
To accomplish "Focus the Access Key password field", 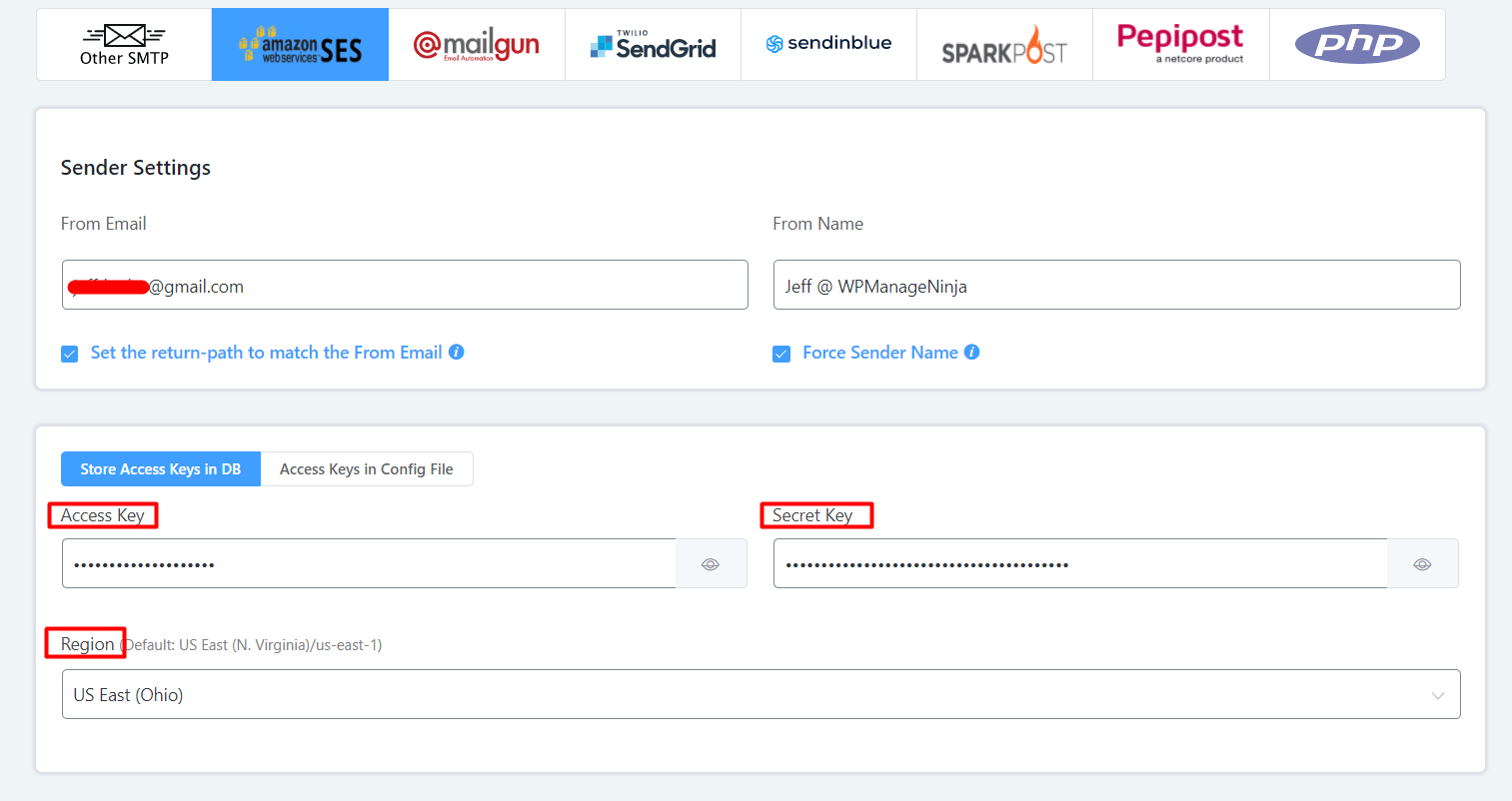I will 370,563.
